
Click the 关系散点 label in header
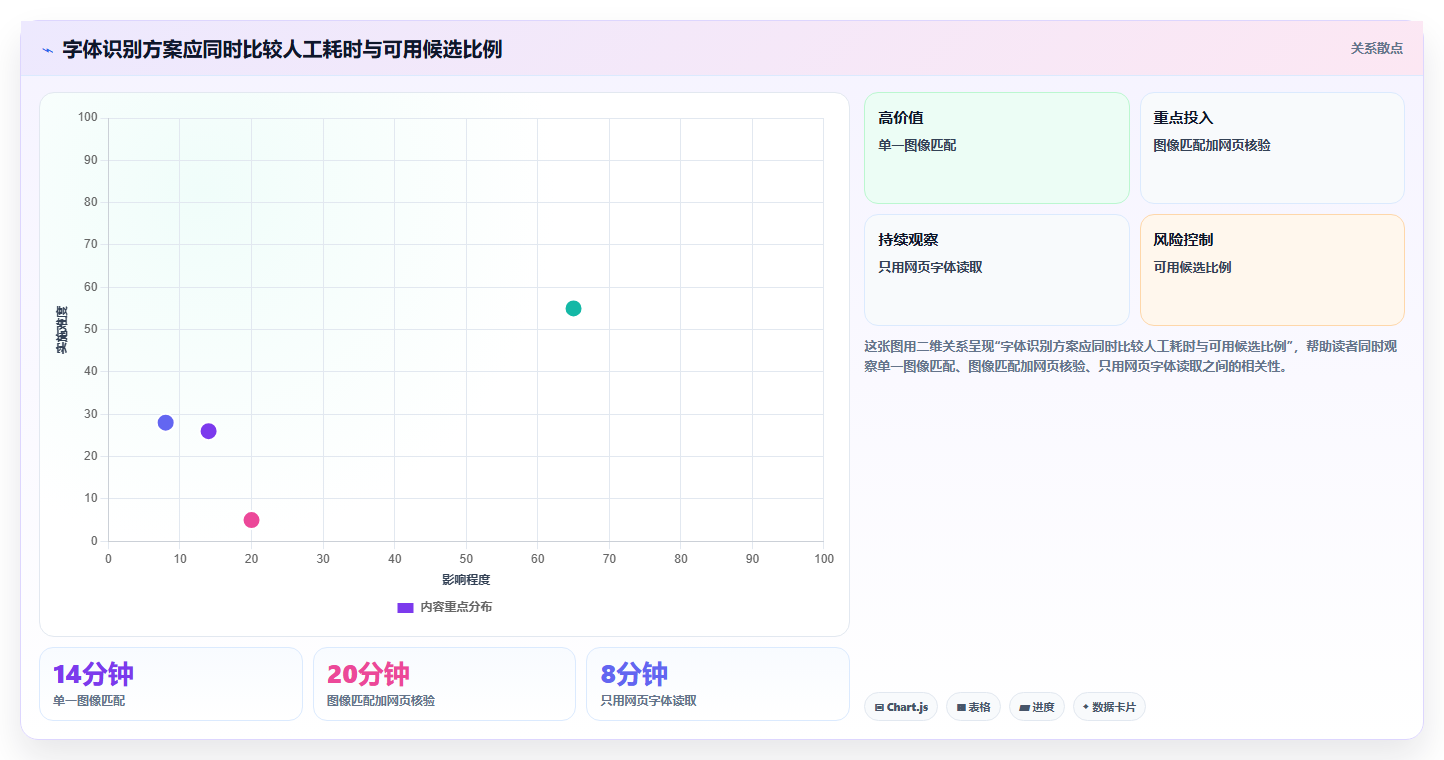point(1377,48)
